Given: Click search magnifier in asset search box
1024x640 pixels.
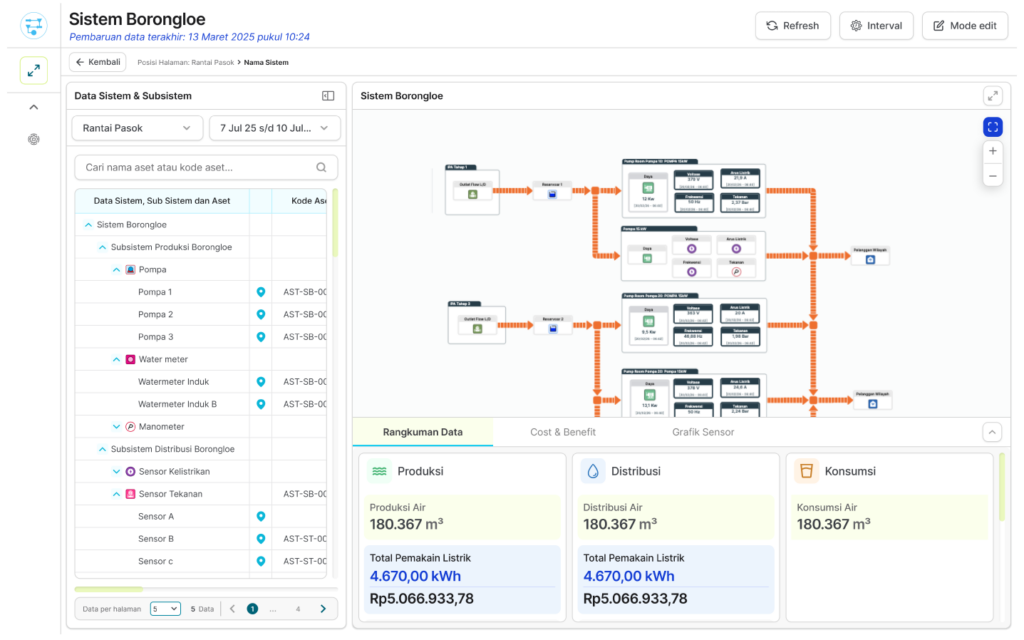Looking at the screenshot, I should click(x=321, y=167).
